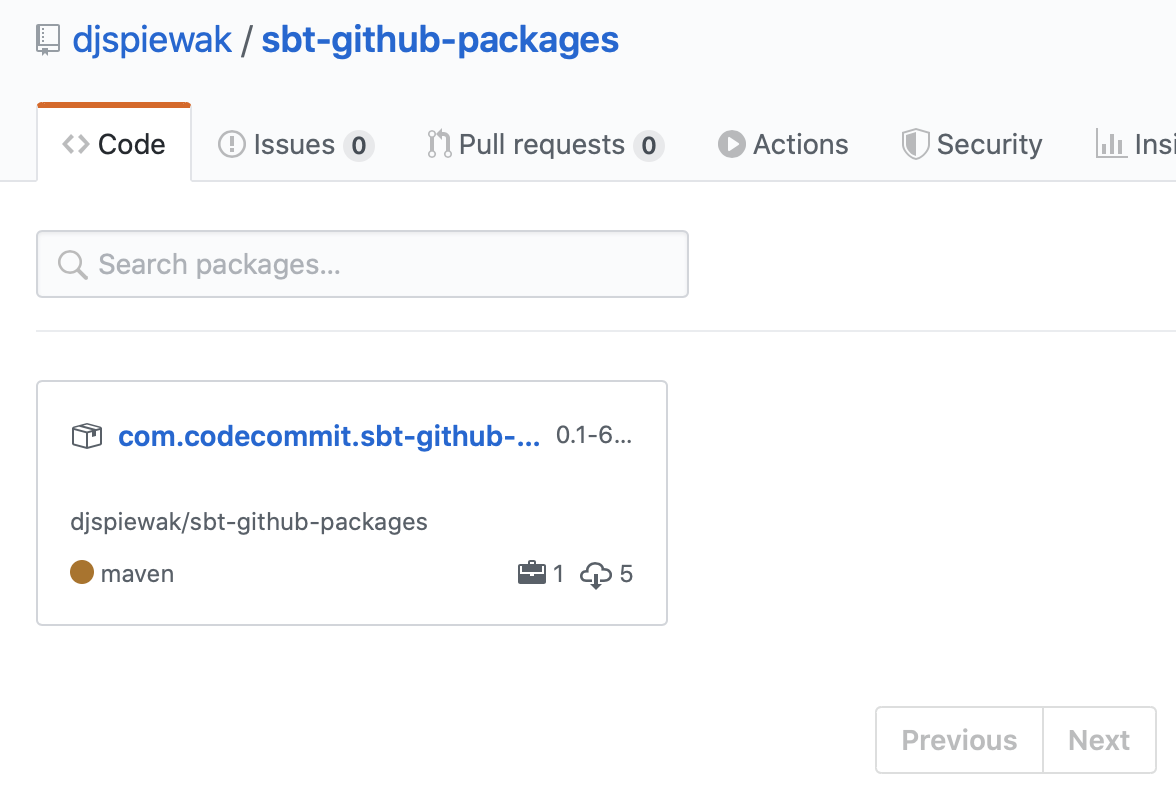Click the repository book icon
The height and width of the screenshot is (806, 1176).
coord(47,40)
